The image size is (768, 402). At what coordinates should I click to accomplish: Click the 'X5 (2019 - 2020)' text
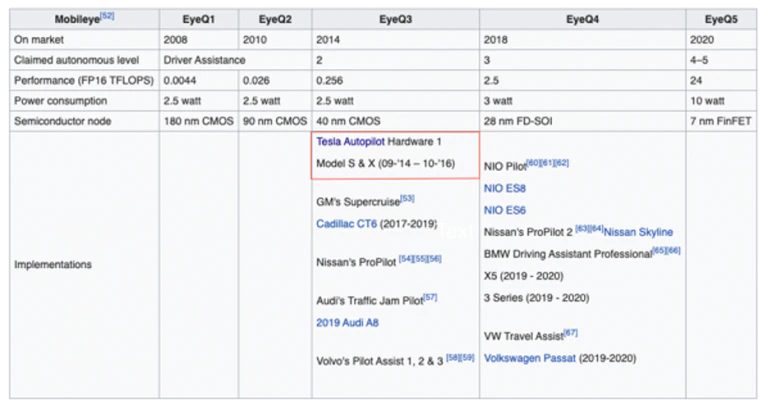pos(524,276)
